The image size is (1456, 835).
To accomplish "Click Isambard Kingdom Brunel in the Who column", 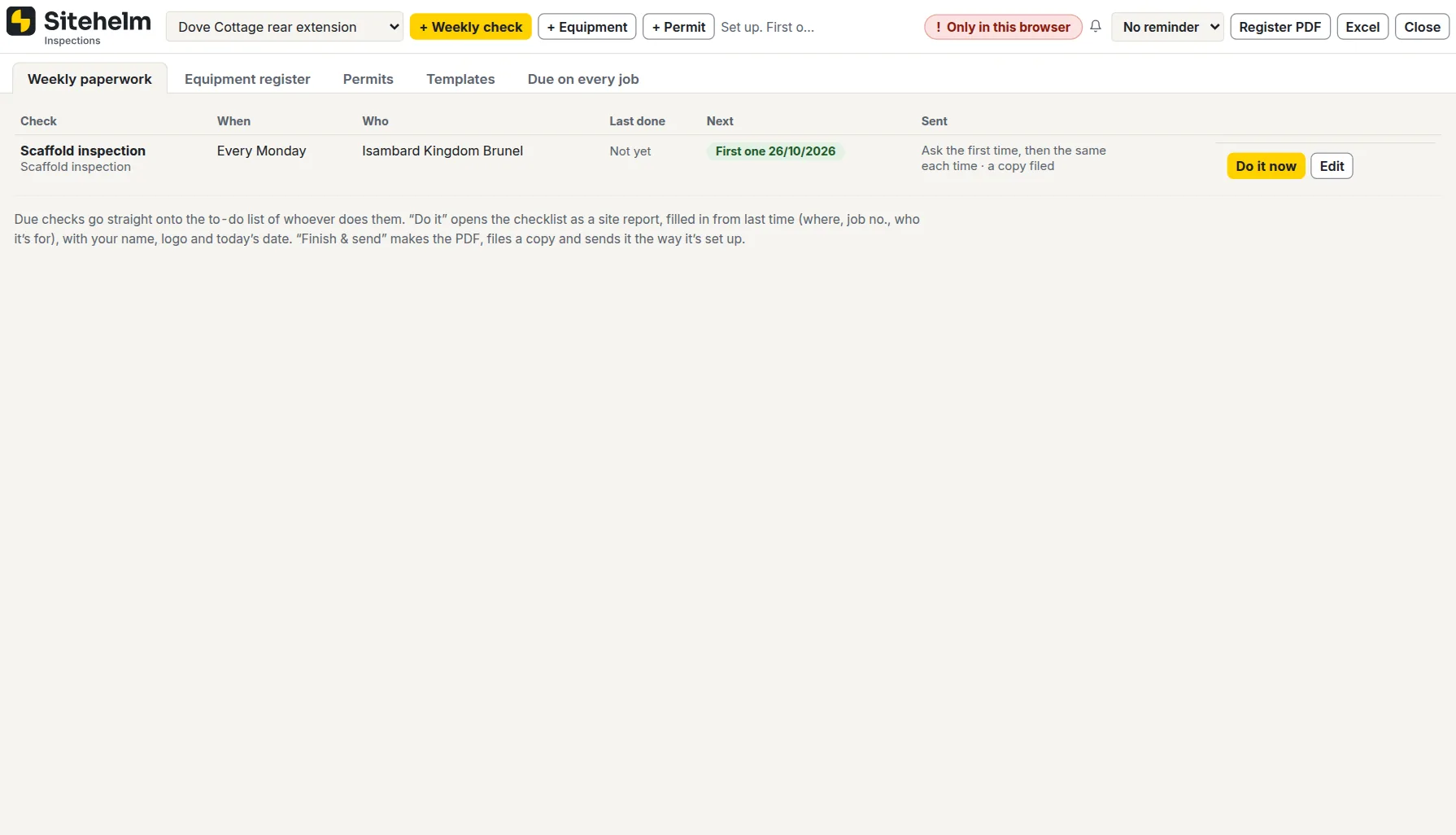I will tap(442, 151).
